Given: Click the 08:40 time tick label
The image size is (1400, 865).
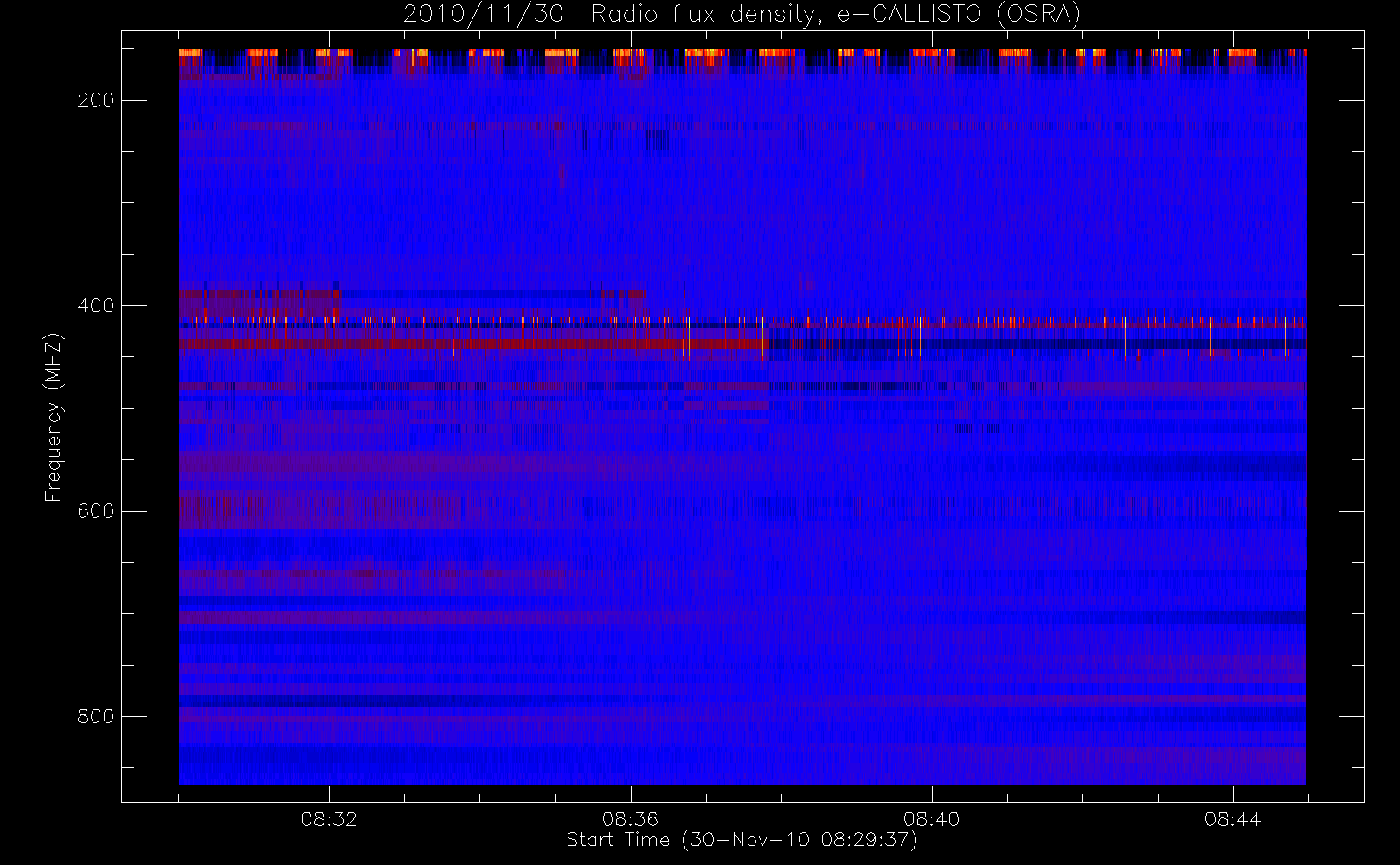Looking at the screenshot, I should 931,819.
